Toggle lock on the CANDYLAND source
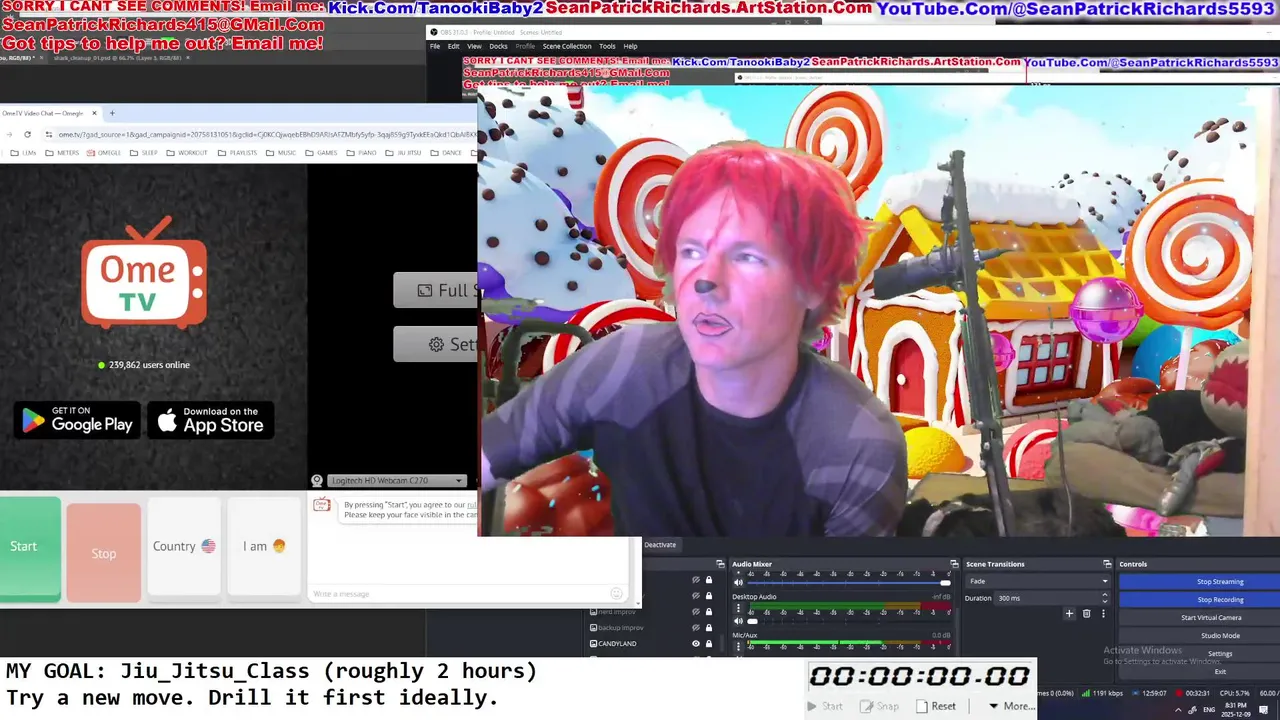Viewport: 1280px width, 720px height. pos(709,644)
